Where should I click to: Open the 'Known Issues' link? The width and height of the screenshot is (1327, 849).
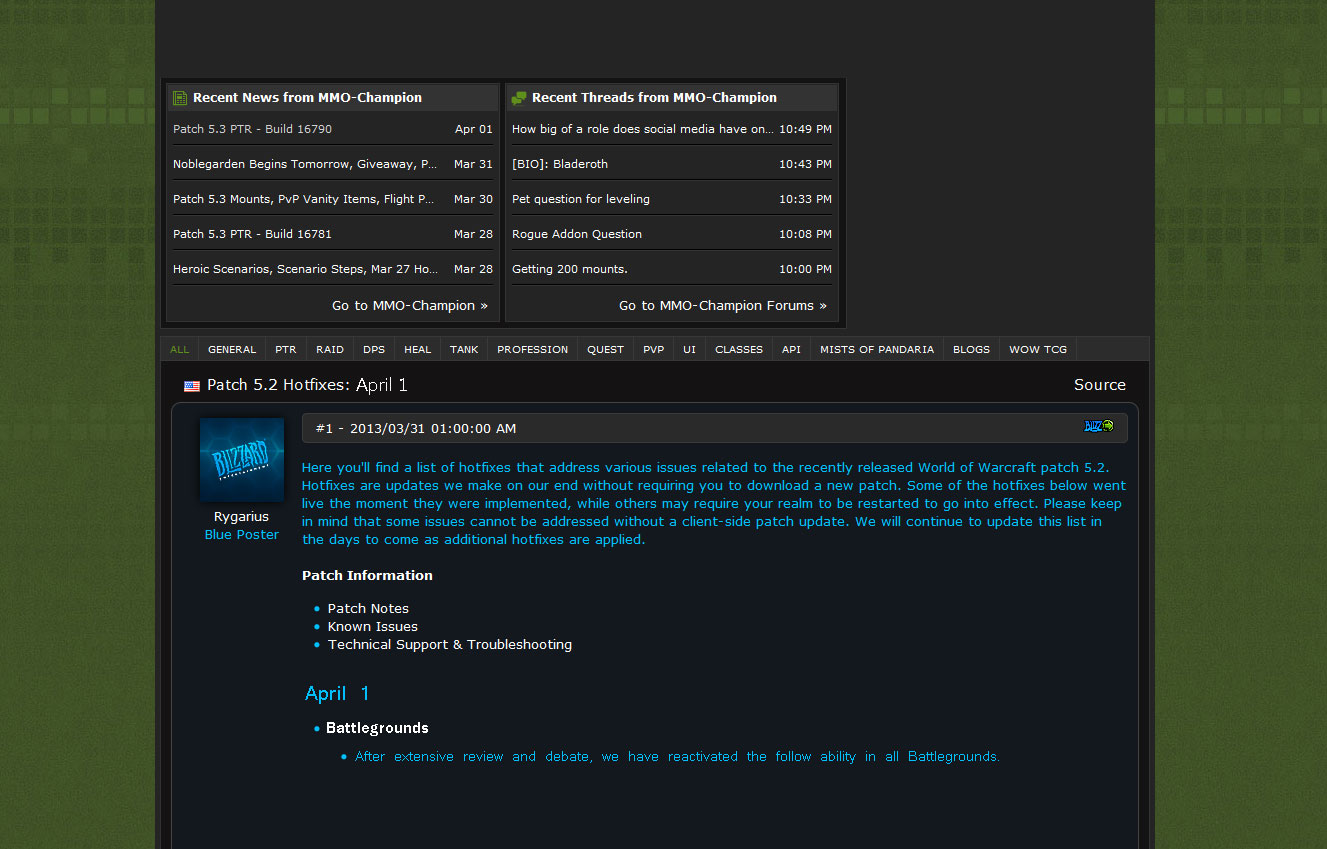[373, 626]
